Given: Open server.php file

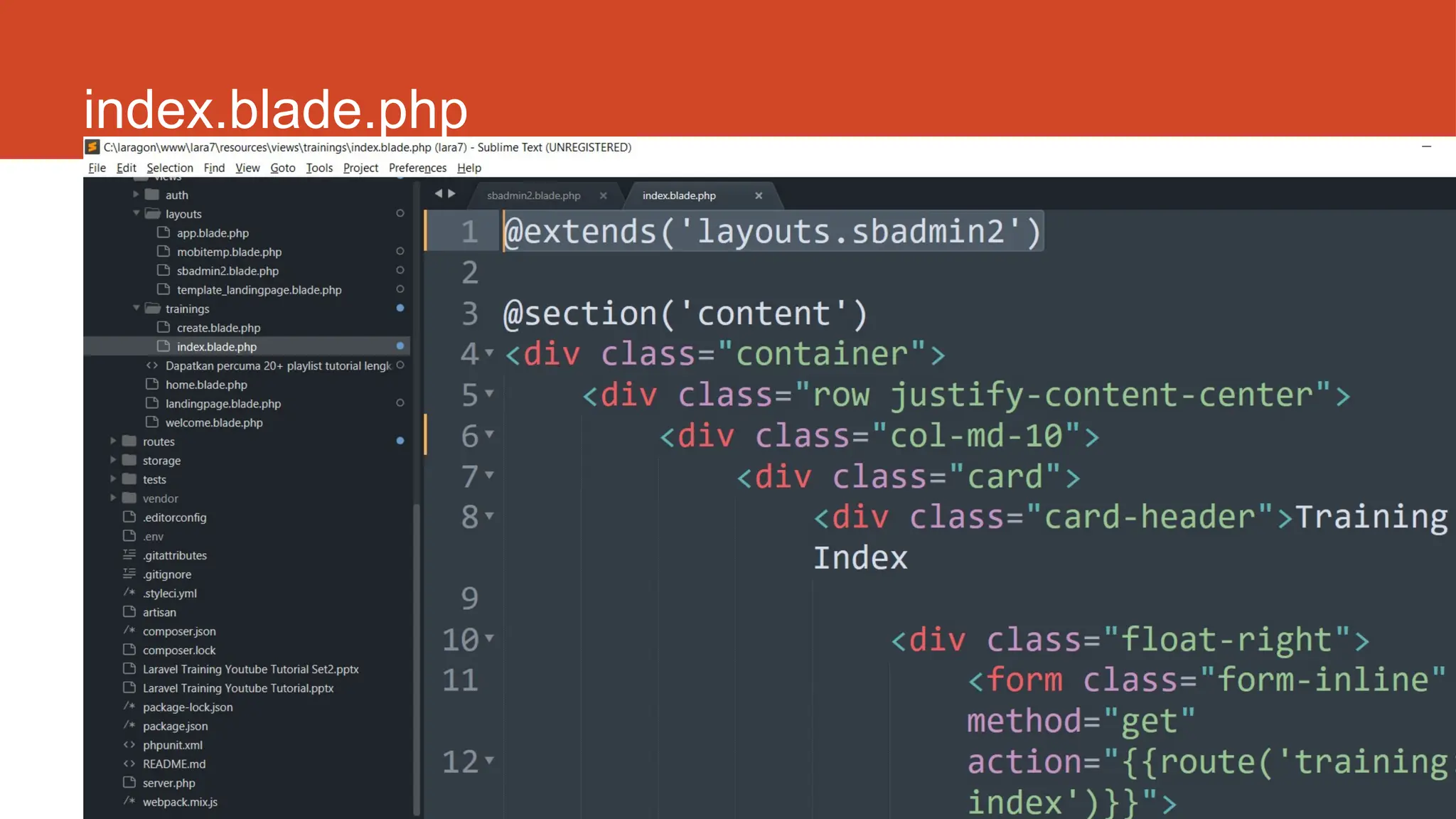Looking at the screenshot, I should pyautogui.click(x=168, y=783).
